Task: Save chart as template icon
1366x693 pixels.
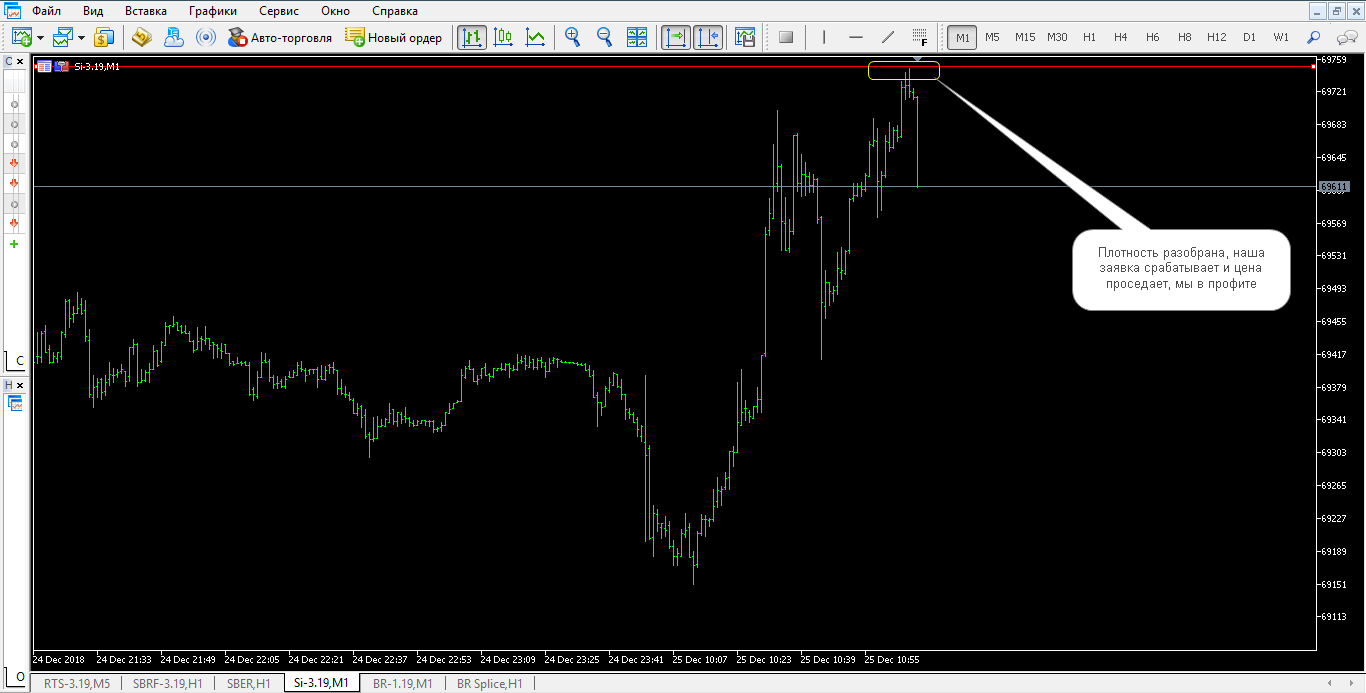Action: (x=745, y=37)
